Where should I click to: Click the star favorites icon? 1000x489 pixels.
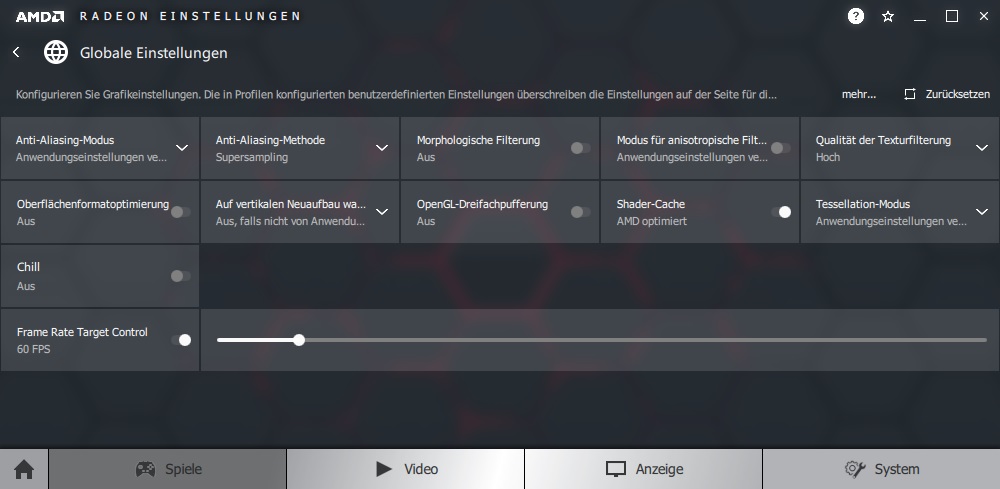click(888, 17)
